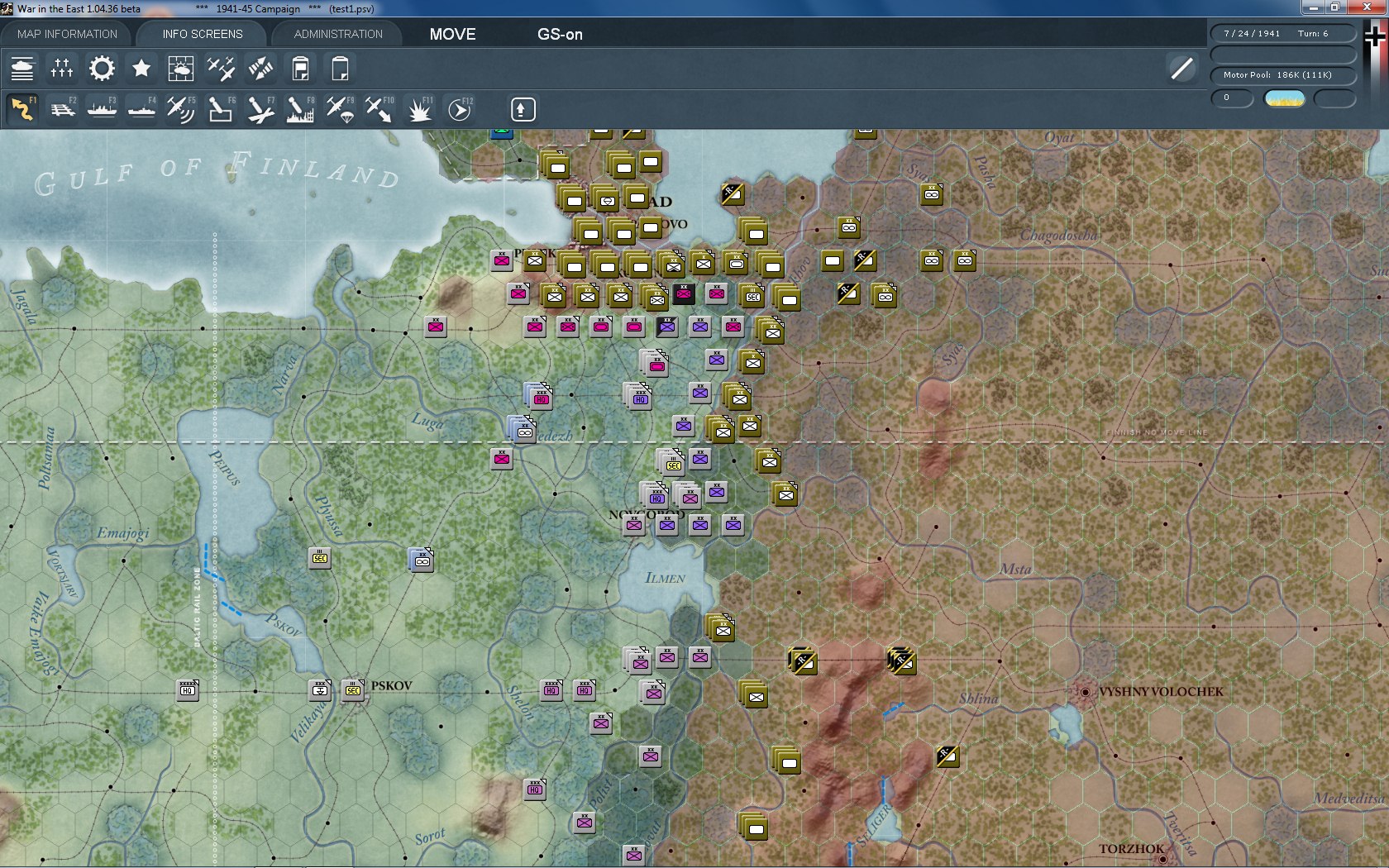Select F4 amphibious ship icon
Image resolution: width=1389 pixels, height=868 pixels.
[x=141, y=109]
